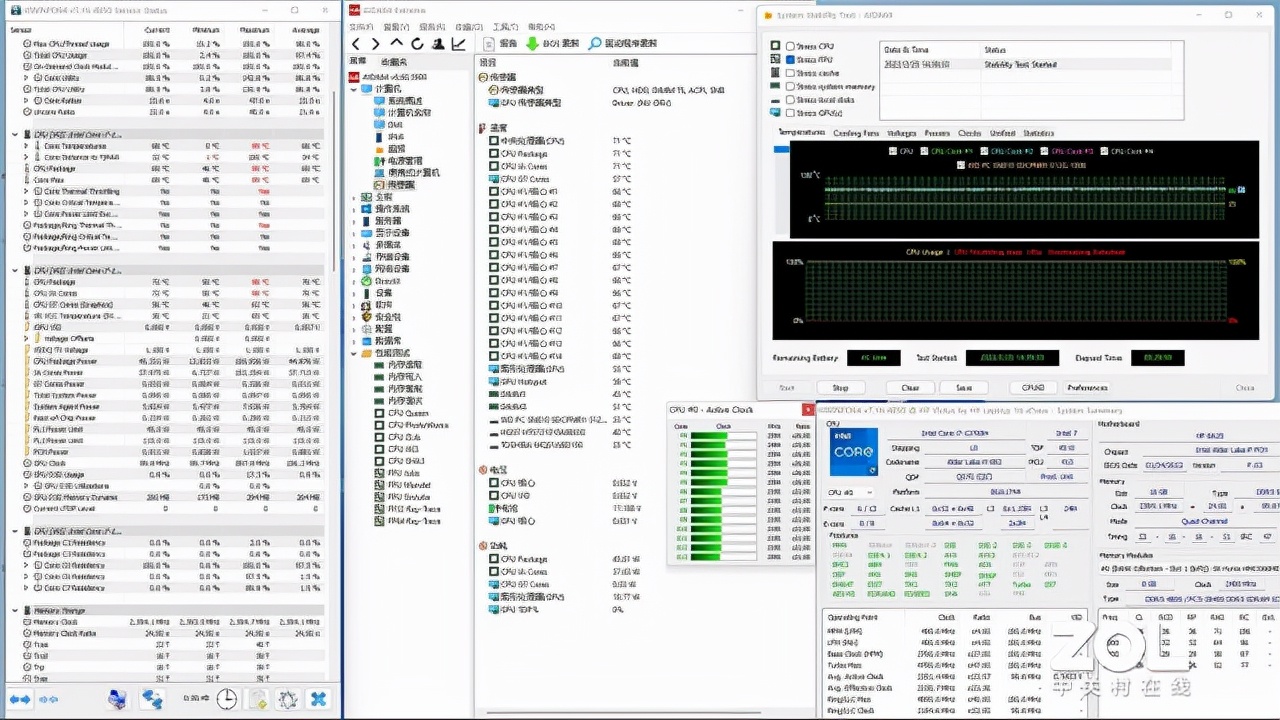Click the AIDA64 refresh icon

(417, 44)
